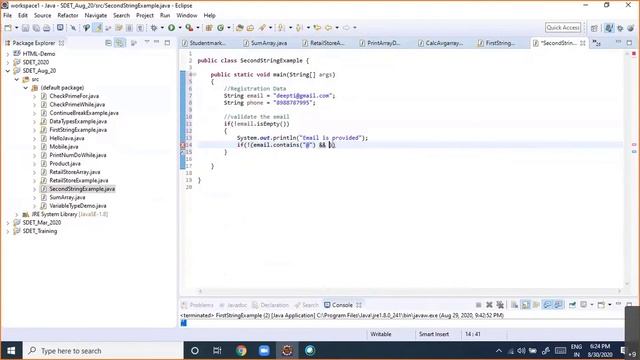This screenshot has height=360, width=640.
Task: Click the Windows Start button
Action: tap(11, 351)
